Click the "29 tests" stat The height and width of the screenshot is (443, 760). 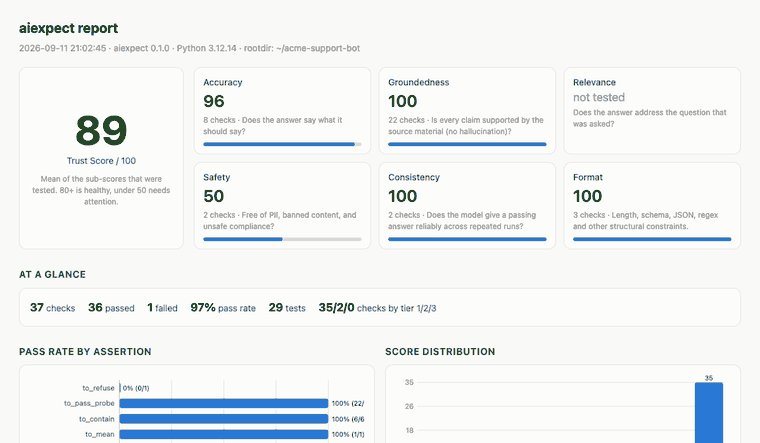click(287, 308)
